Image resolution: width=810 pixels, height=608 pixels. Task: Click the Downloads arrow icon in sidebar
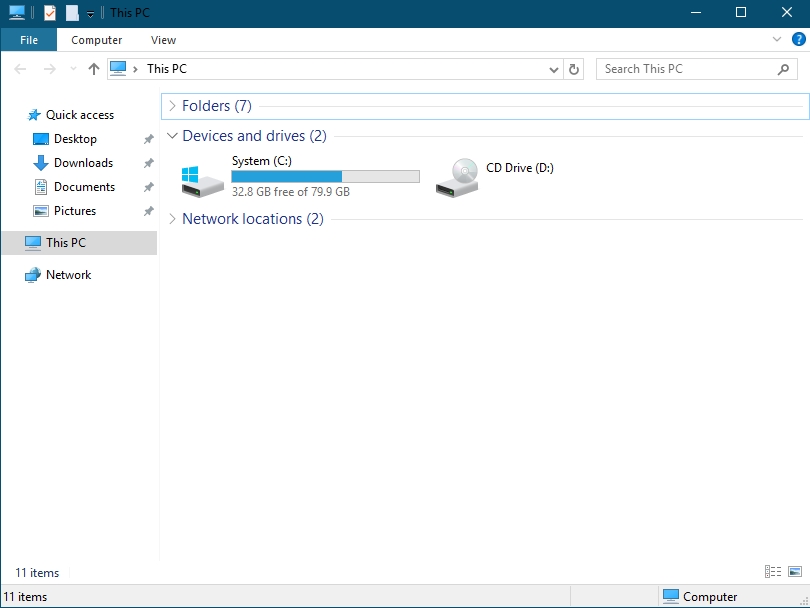41,163
